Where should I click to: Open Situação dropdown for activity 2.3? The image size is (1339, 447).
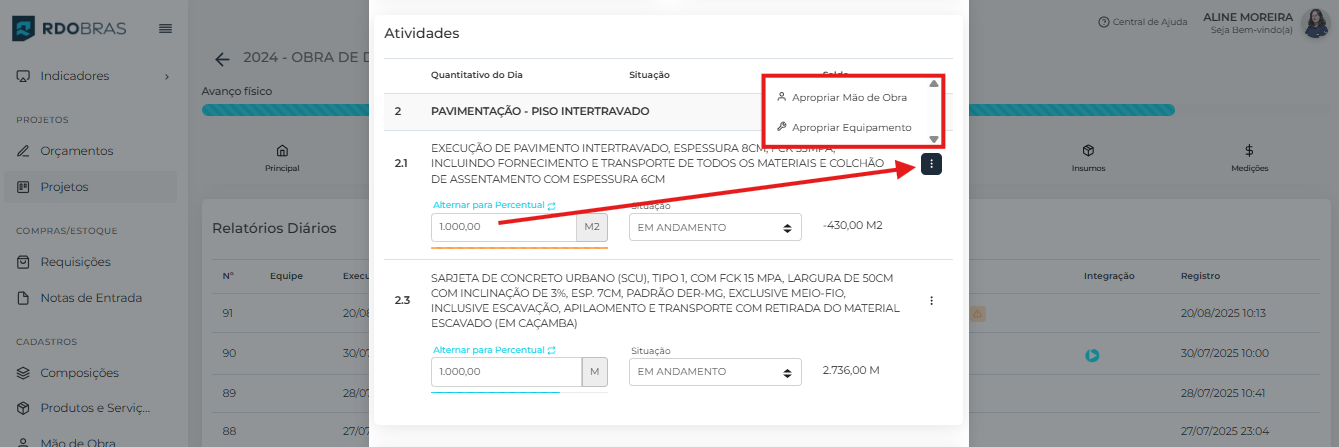point(715,372)
